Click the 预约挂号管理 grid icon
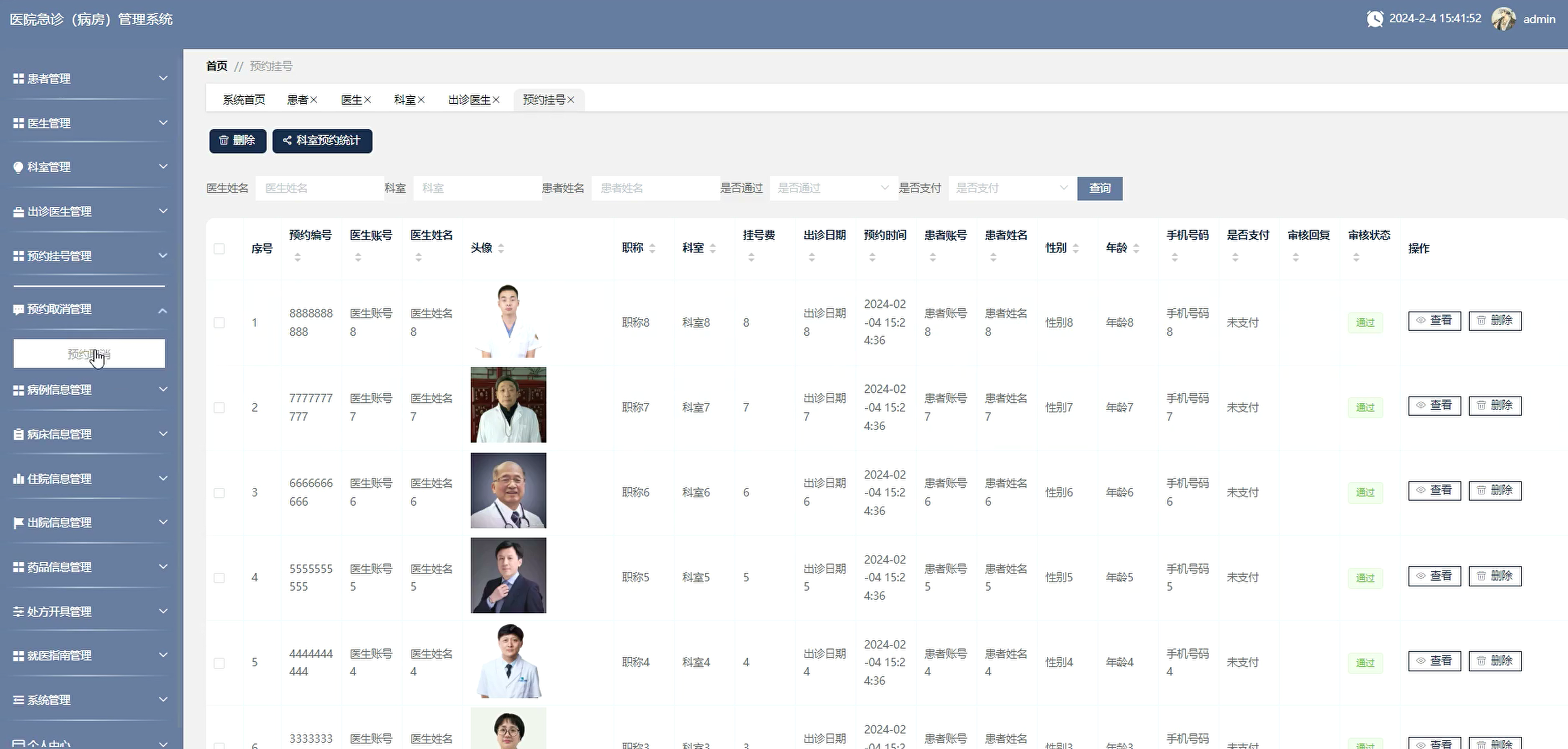 [18, 256]
